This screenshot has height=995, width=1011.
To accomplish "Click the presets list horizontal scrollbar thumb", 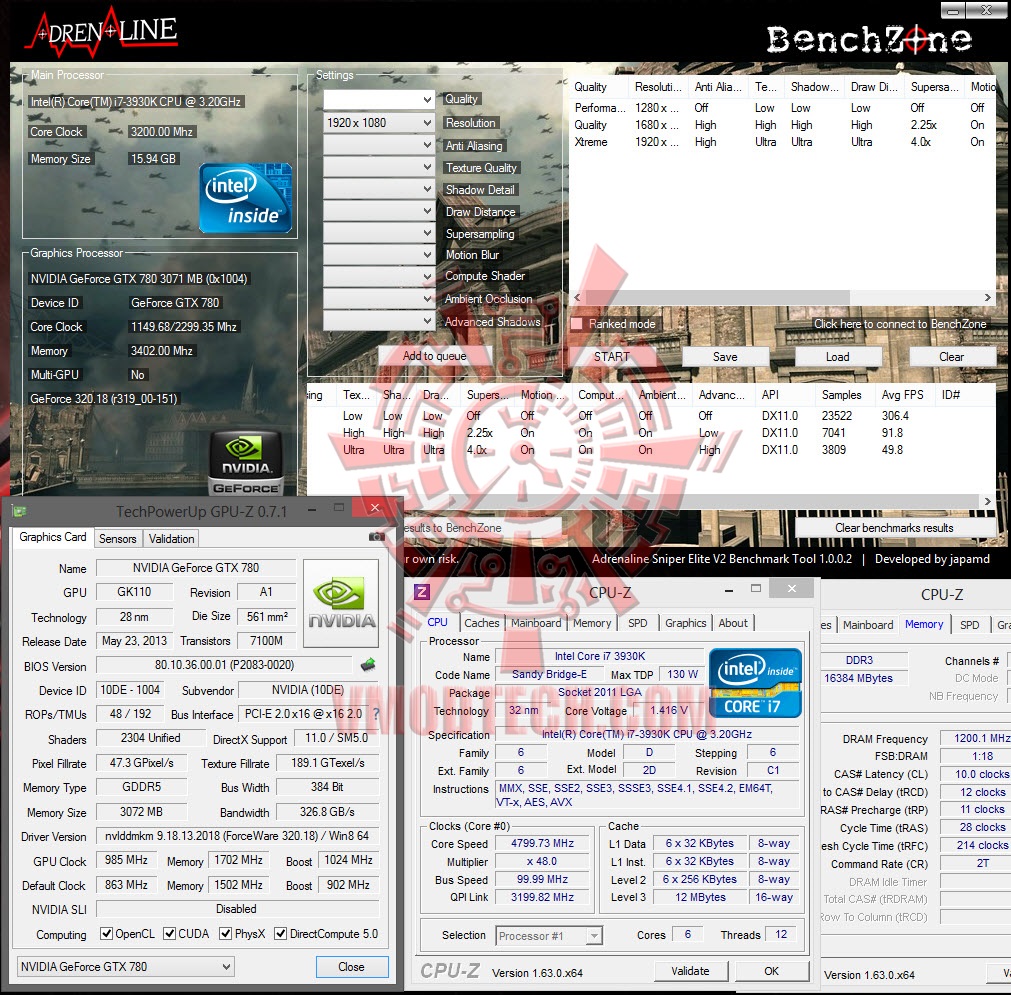I will [x=716, y=297].
